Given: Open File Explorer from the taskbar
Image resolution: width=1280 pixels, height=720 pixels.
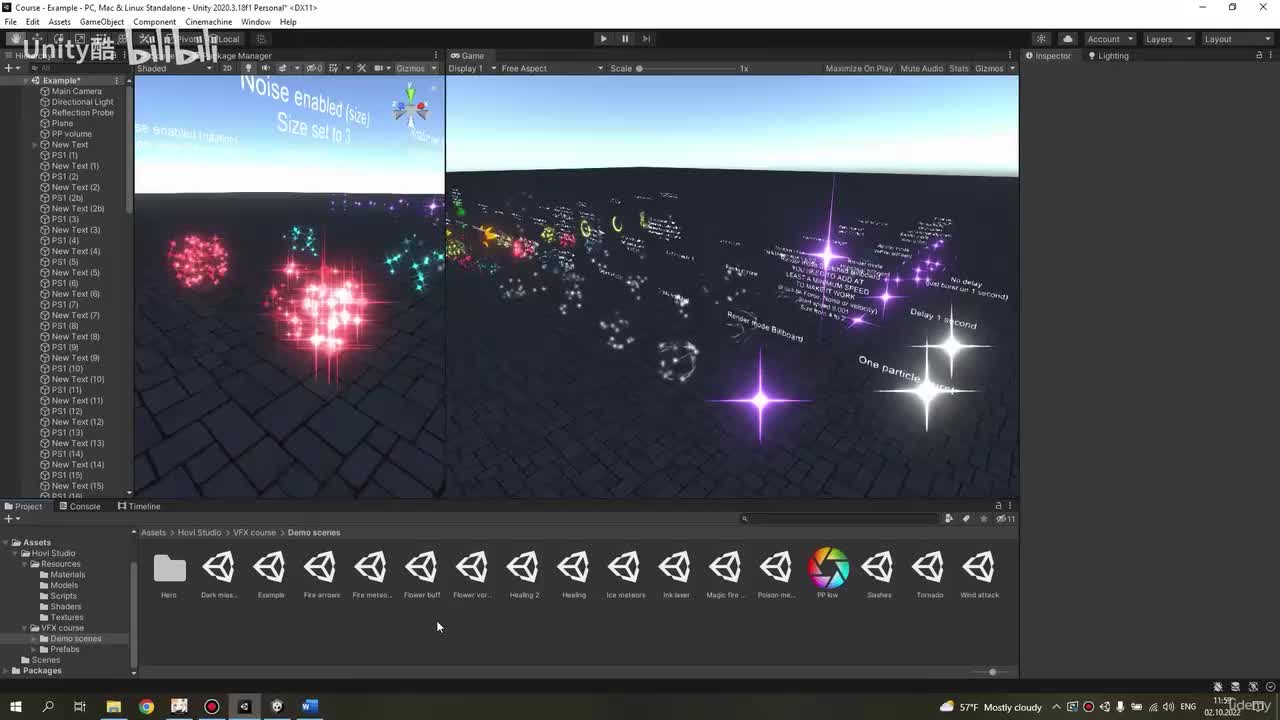Looking at the screenshot, I should pyautogui.click(x=113, y=707).
